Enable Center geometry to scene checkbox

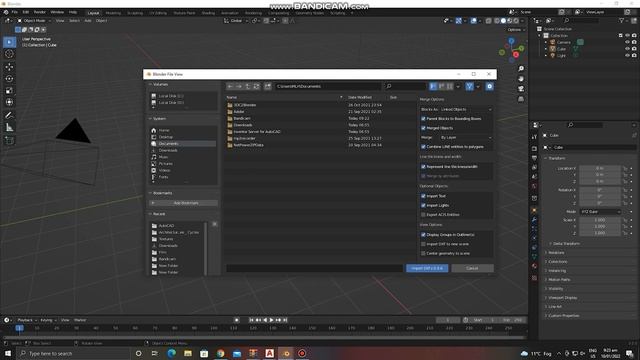pos(423,253)
